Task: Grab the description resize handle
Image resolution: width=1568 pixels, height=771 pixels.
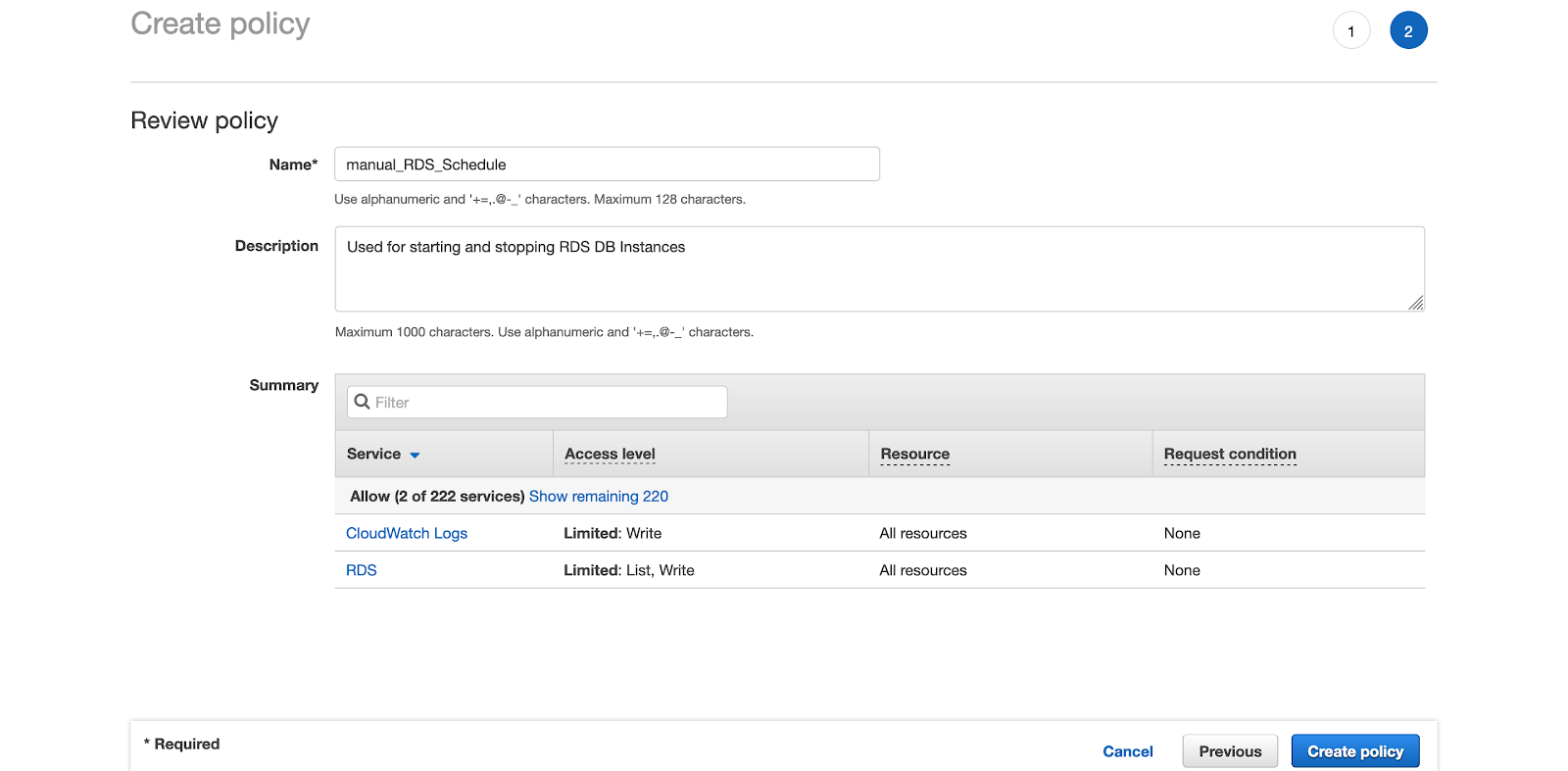Action: tap(1416, 303)
